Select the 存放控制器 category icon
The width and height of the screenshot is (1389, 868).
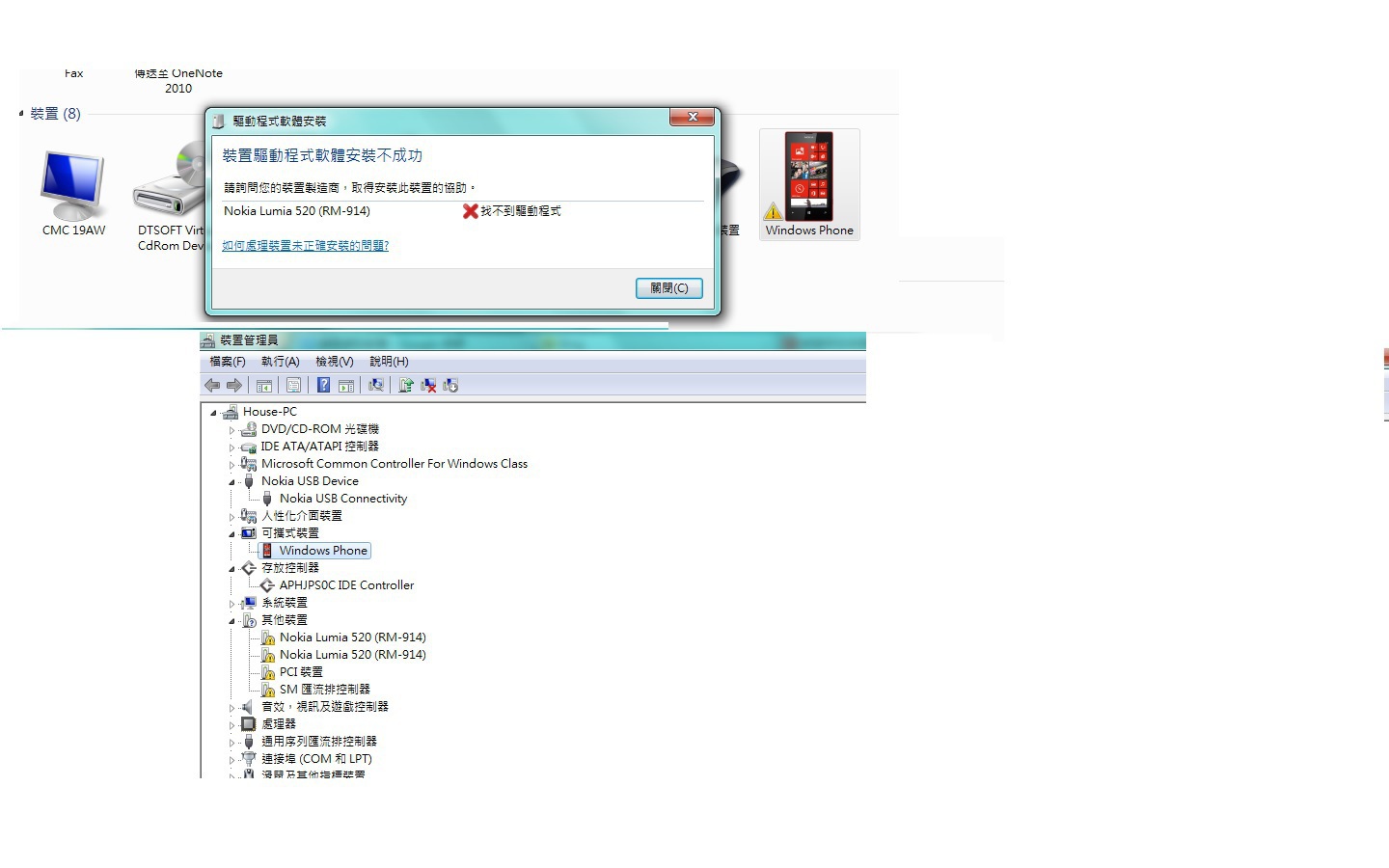coord(249,568)
